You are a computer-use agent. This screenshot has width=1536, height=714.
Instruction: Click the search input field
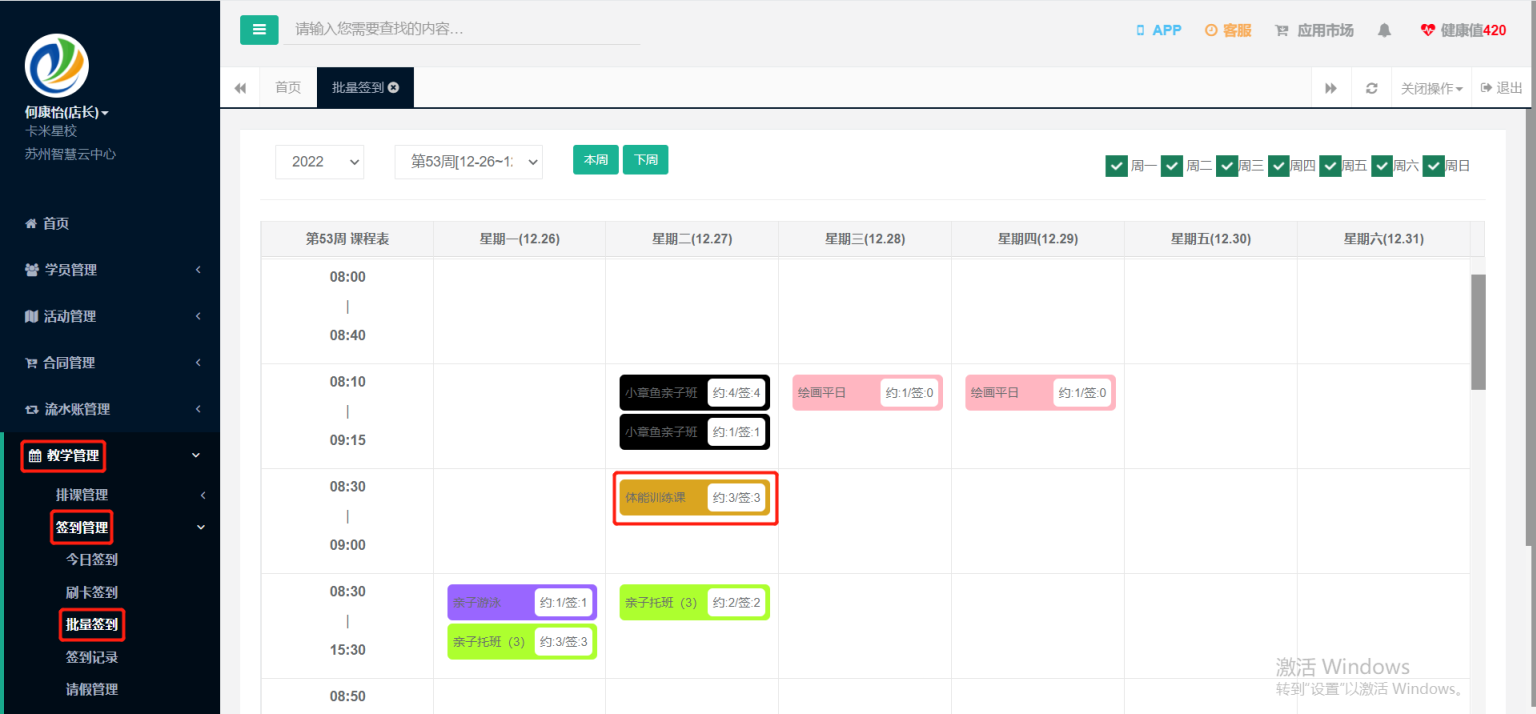tap(462, 30)
